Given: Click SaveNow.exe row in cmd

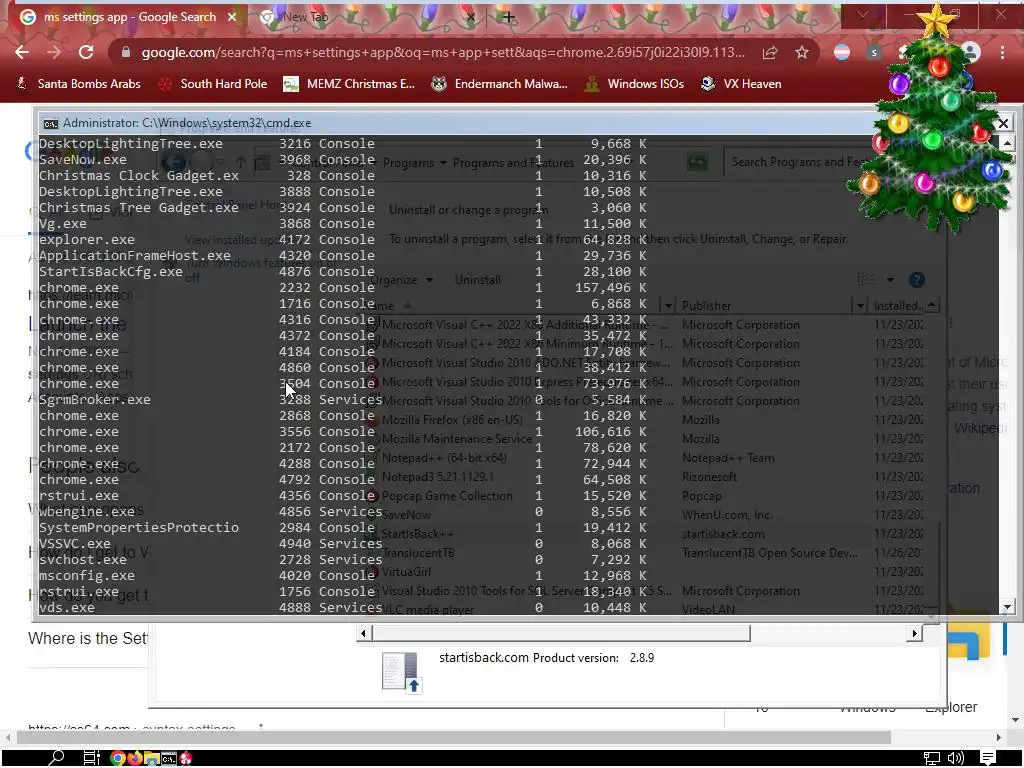Looking at the screenshot, I should pyautogui.click(x=343, y=160).
